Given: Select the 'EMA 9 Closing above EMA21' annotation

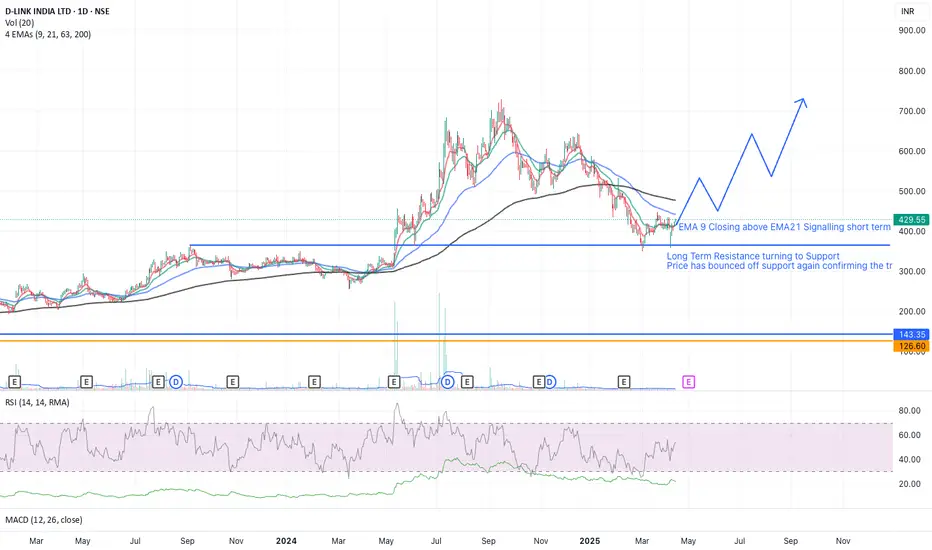Looking at the screenshot, I should click(x=785, y=227).
